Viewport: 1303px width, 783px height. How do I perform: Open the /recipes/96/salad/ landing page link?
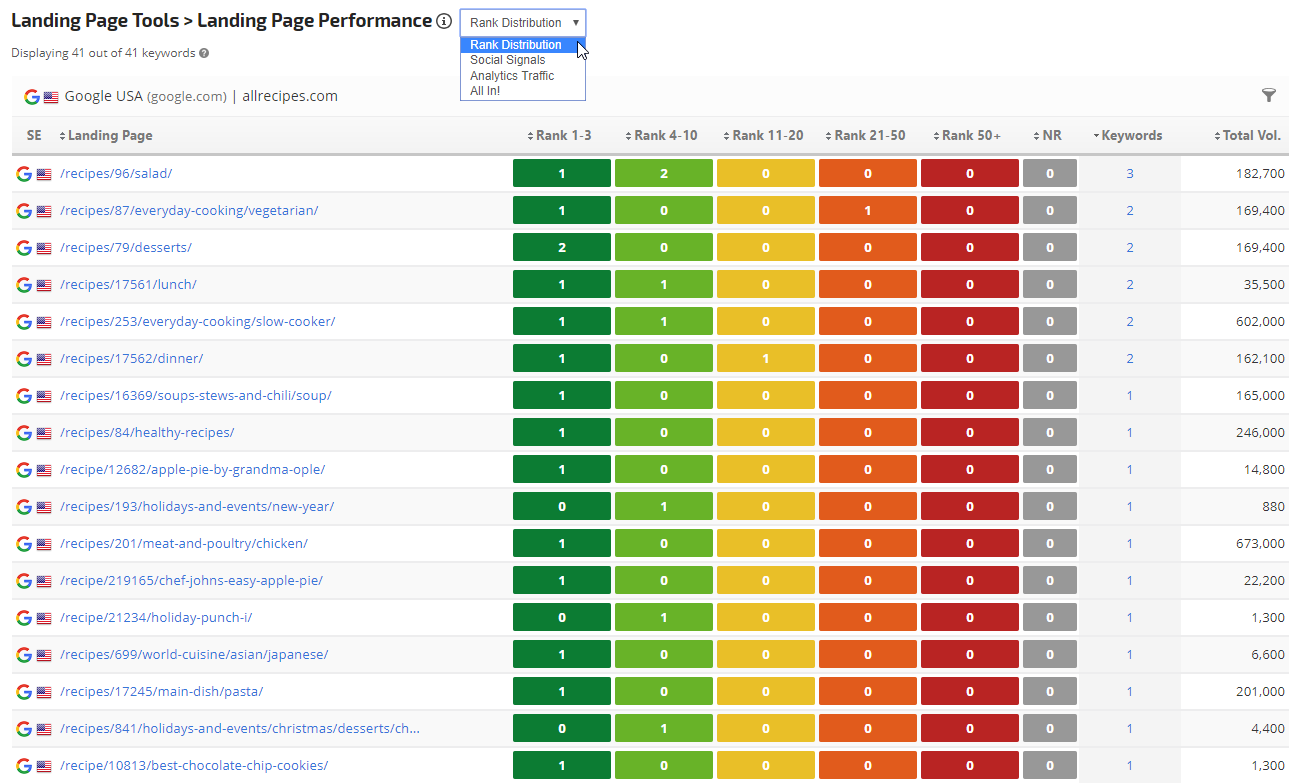(116, 174)
